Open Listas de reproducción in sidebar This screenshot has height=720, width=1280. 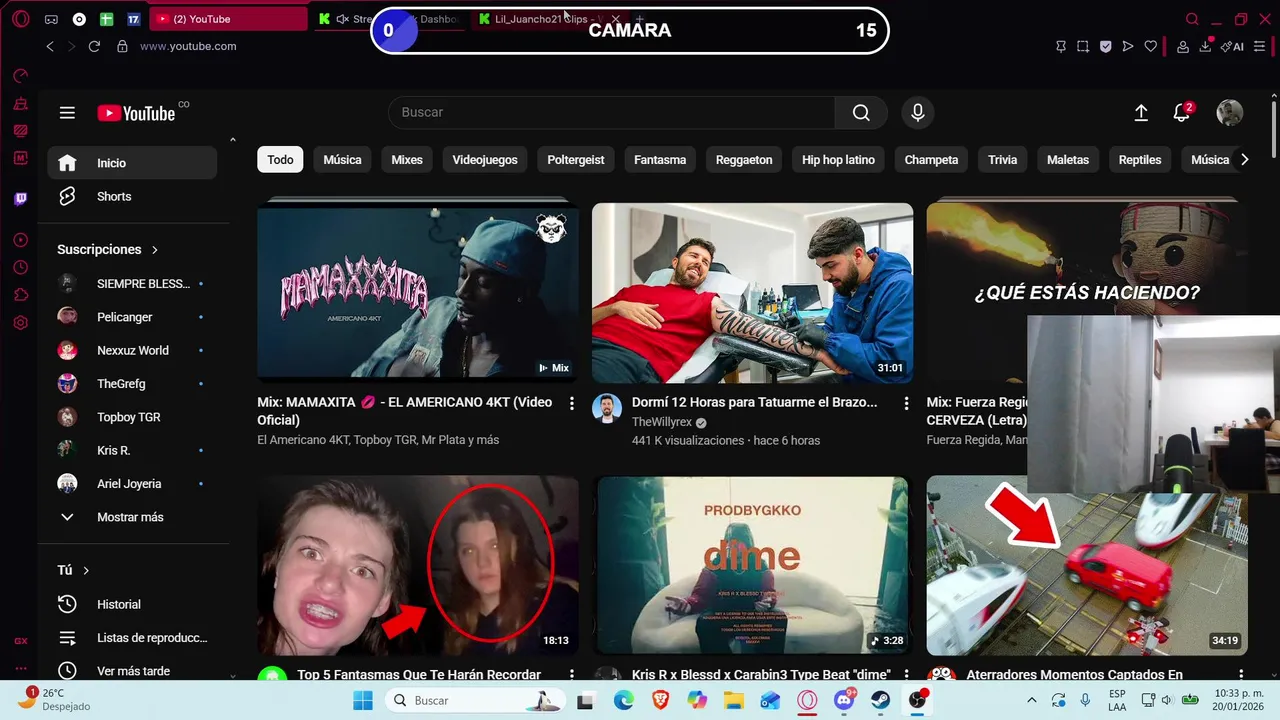132,638
